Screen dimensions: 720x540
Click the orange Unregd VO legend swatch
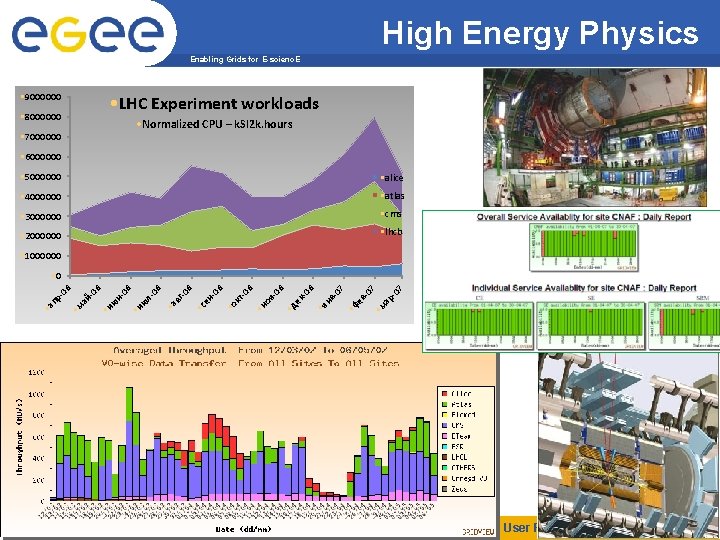point(444,478)
